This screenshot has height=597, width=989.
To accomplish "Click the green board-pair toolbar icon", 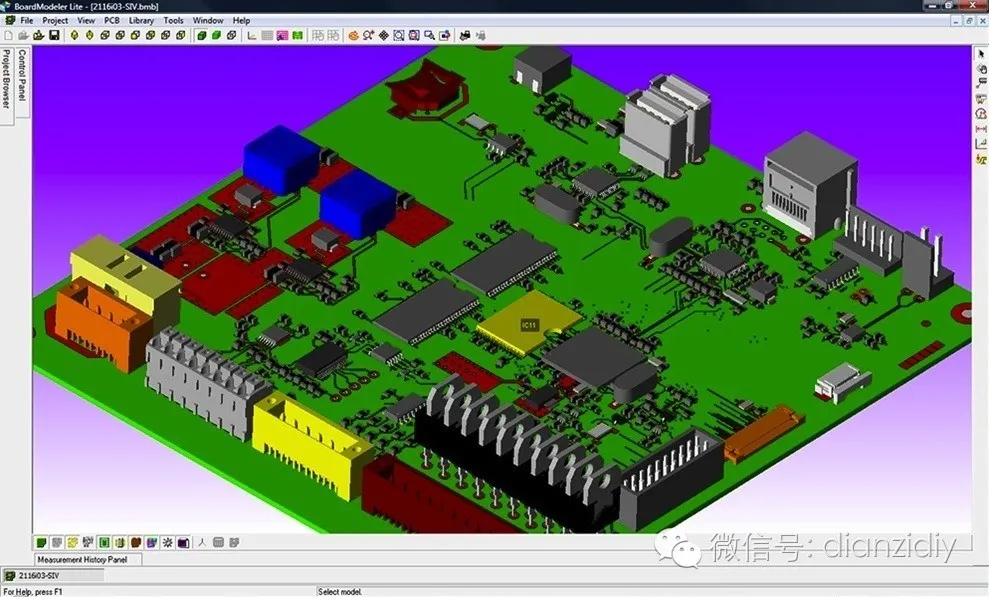I will 297,35.
